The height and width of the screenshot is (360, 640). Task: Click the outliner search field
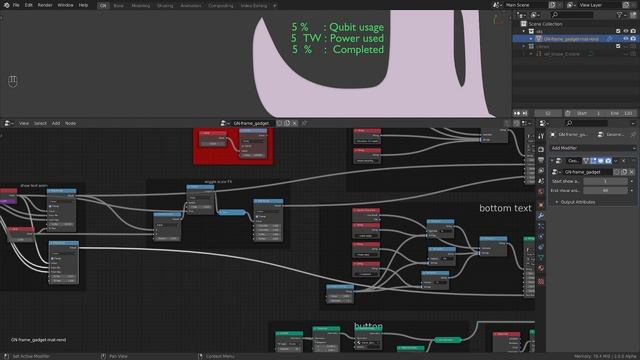tap(571, 15)
